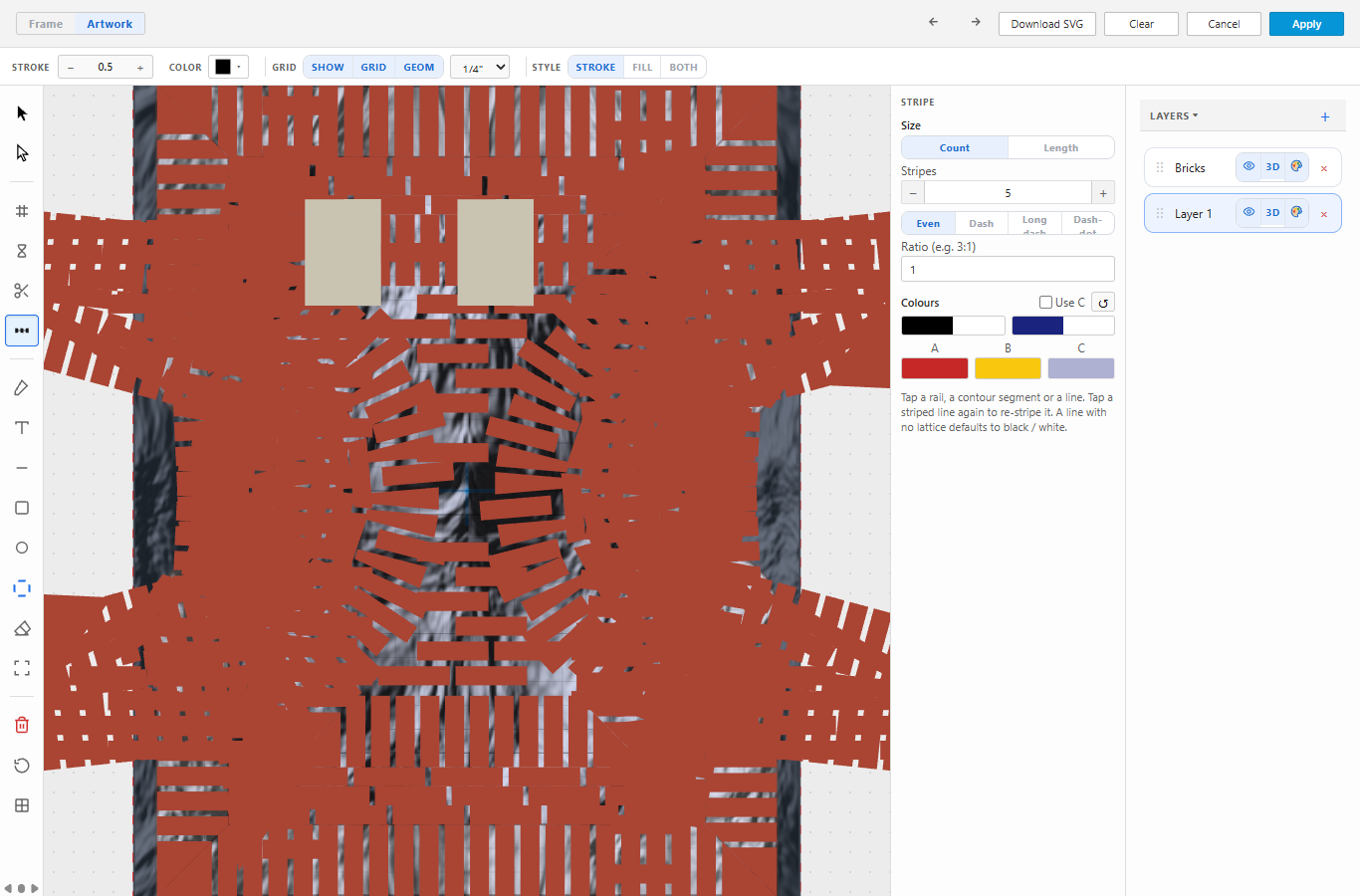Enable the Use C checkbox
The image size is (1360, 896).
1045,302
